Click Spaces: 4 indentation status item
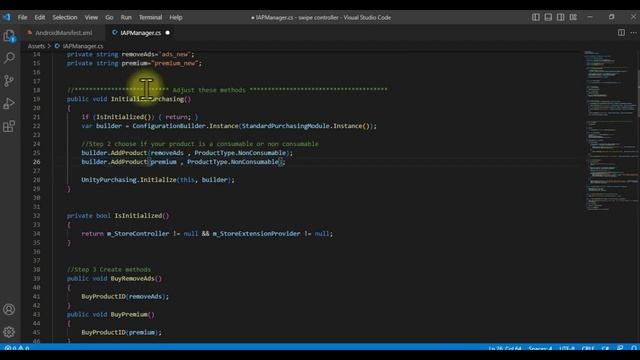 point(540,348)
